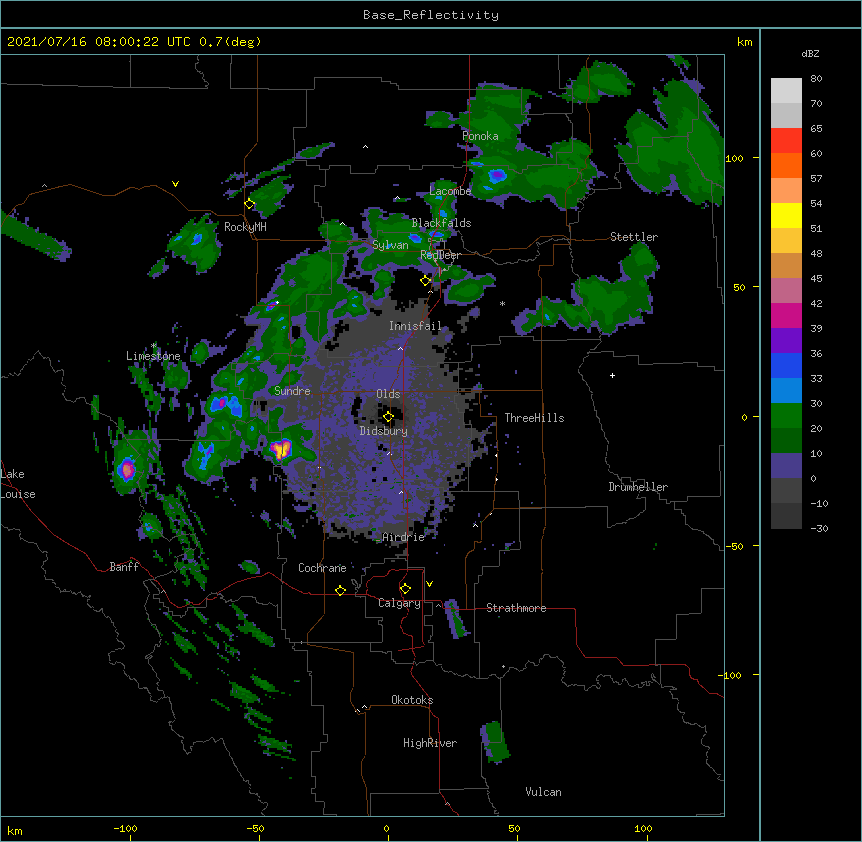Click the Blackfalds city label
The image size is (862, 842).
(x=441, y=223)
